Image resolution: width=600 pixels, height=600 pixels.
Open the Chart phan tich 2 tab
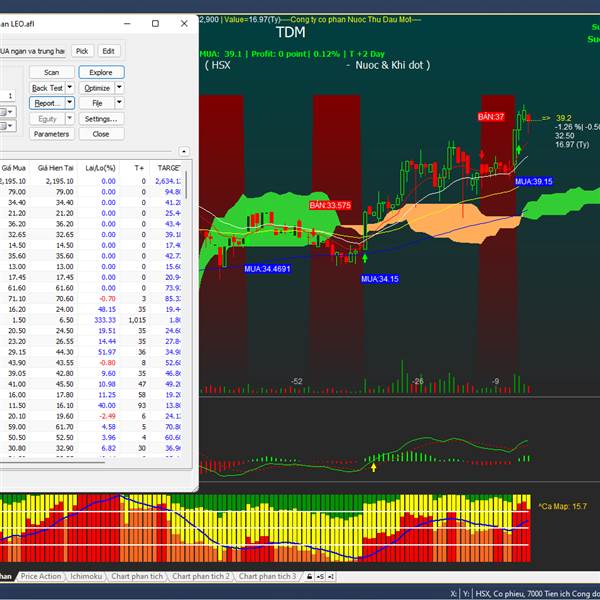[x=201, y=576]
